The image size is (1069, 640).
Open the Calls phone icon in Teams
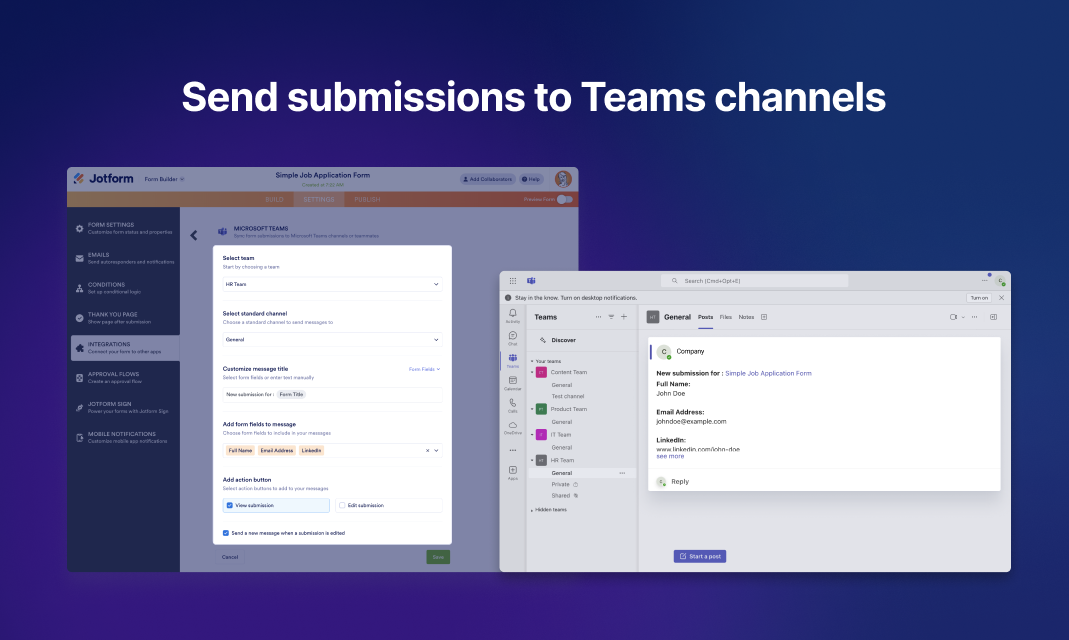click(x=513, y=405)
